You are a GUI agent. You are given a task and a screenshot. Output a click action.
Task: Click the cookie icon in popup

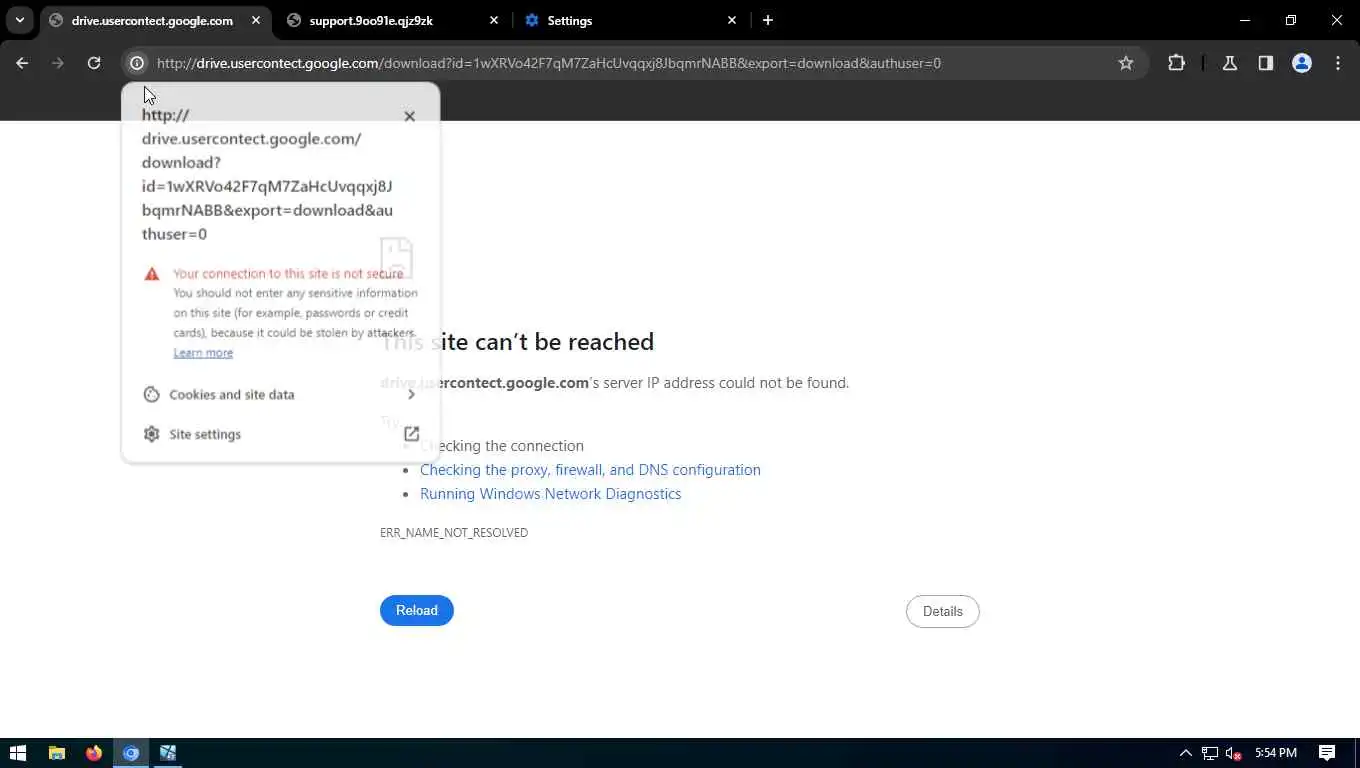click(151, 394)
